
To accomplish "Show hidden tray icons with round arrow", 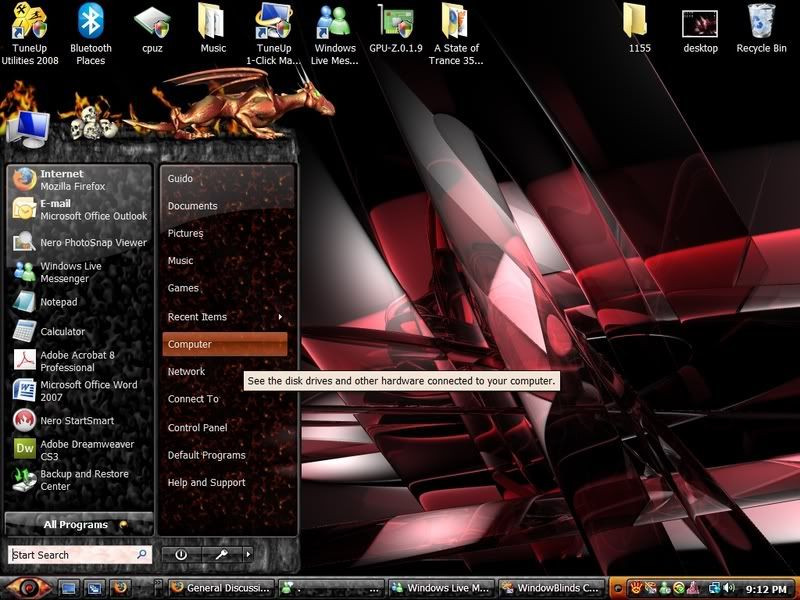I will [617, 588].
